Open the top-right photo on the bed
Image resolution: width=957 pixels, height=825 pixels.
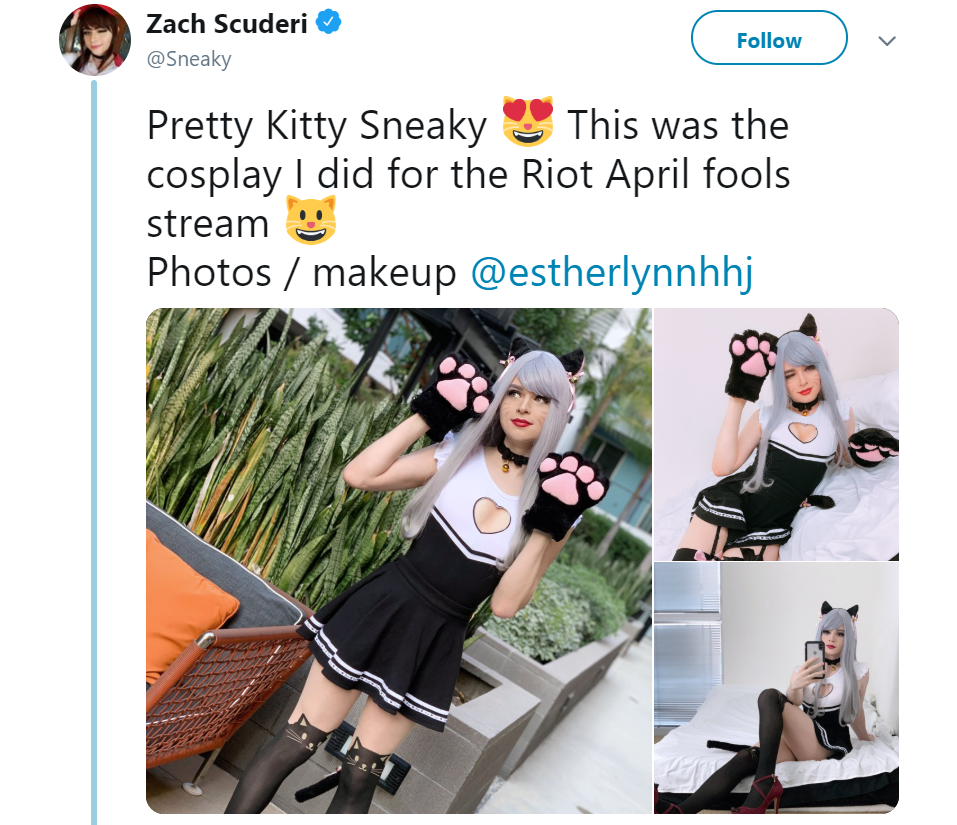pos(776,434)
